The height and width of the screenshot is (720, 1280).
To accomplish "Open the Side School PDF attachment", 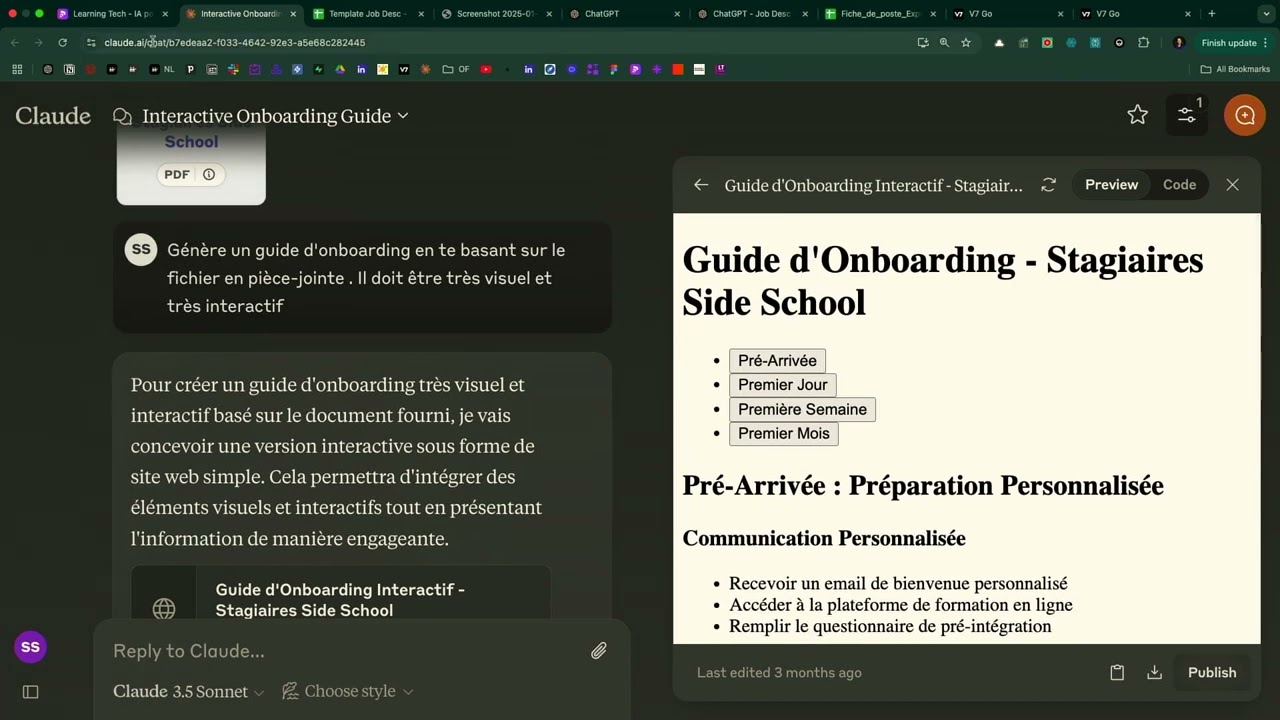I will pyautogui.click(x=191, y=165).
